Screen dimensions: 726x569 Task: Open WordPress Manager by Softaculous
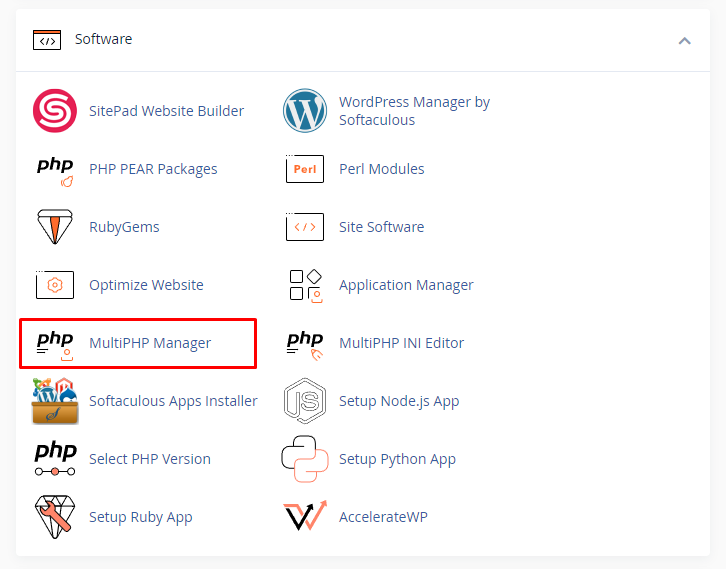point(414,111)
